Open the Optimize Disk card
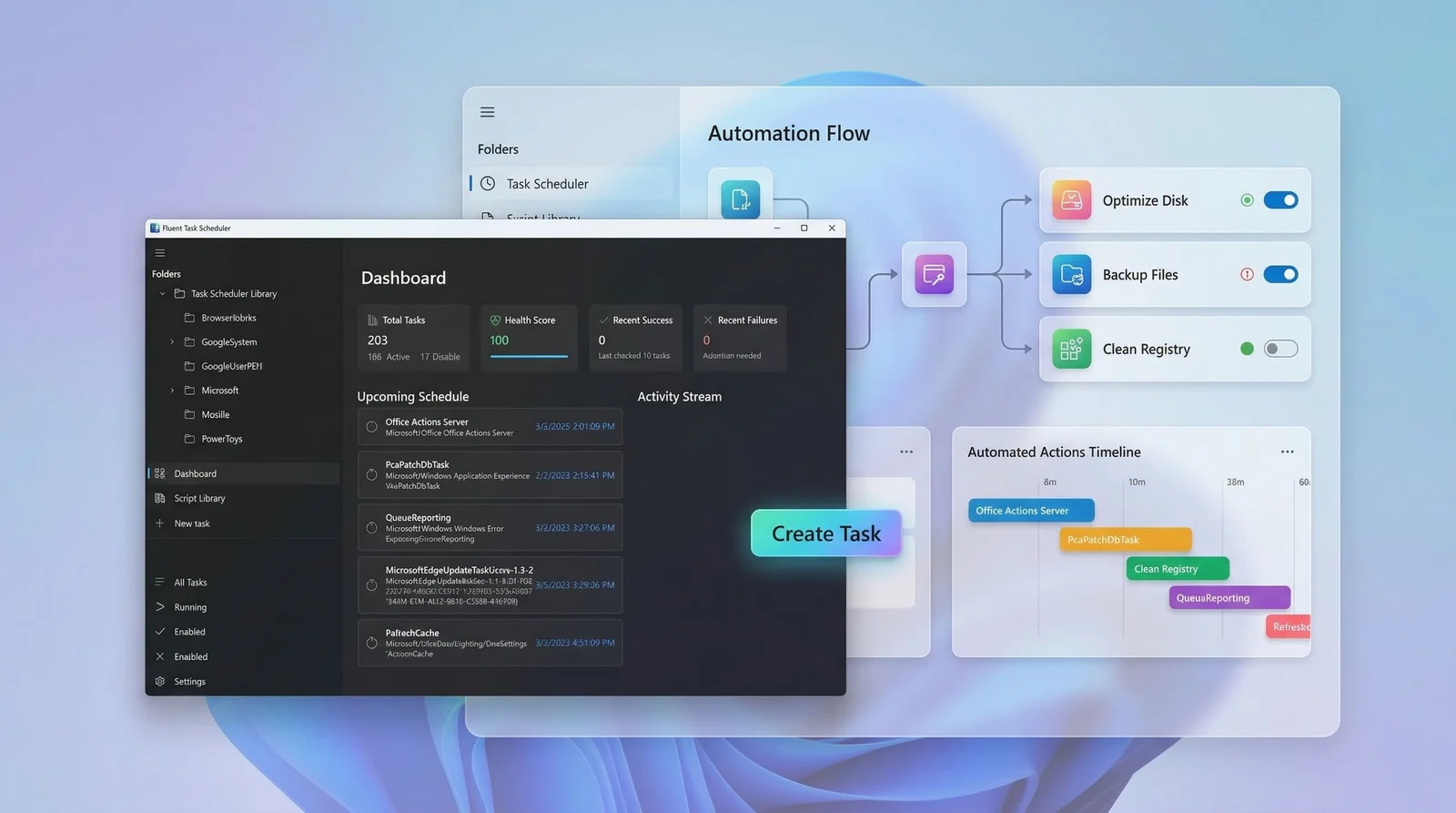1456x813 pixels. (1175, 200)
